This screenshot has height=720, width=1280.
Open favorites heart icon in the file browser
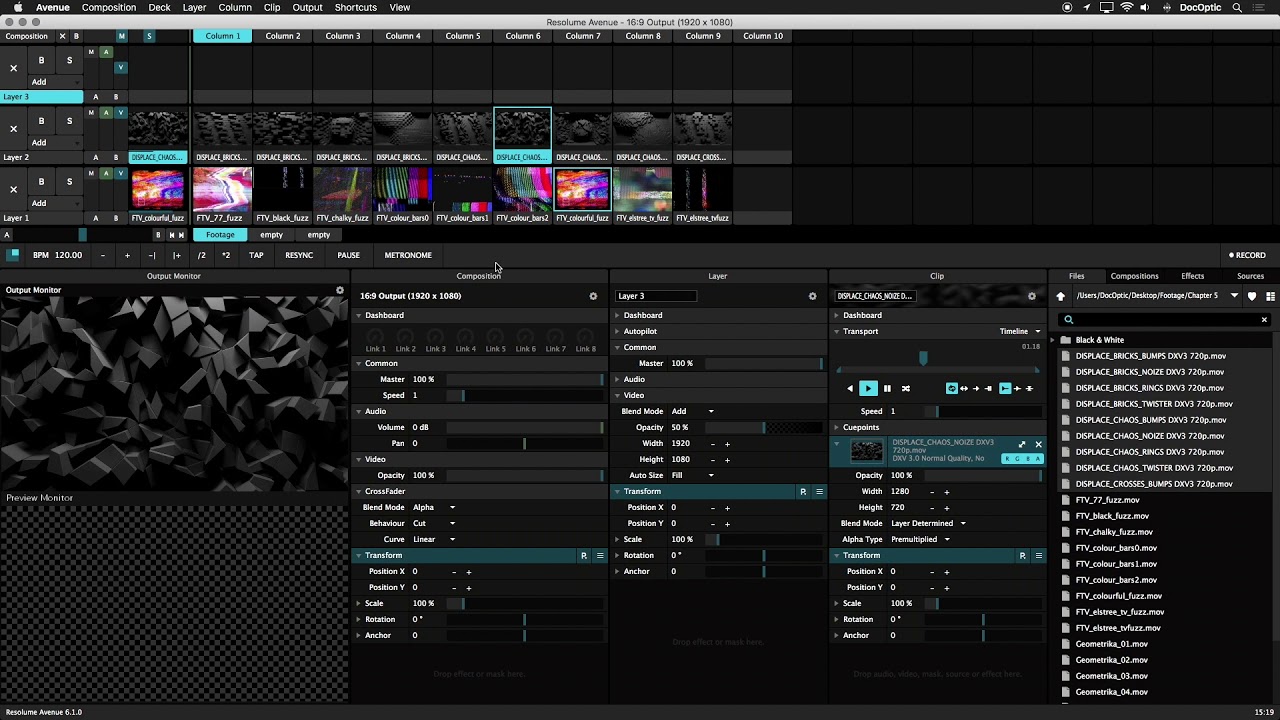pyautogui.click(x=1252, y=296)
